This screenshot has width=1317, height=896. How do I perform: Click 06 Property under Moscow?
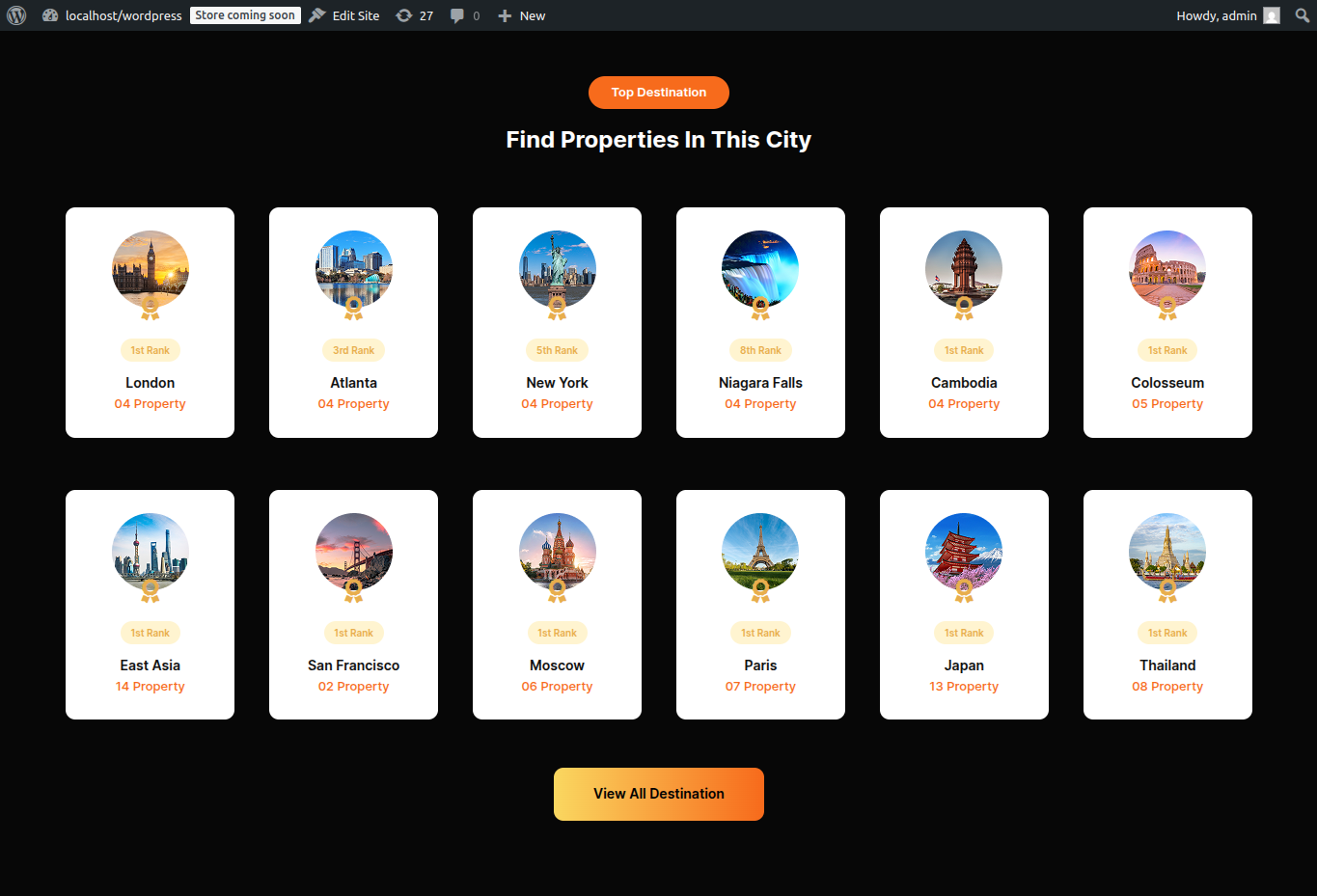pos(558,687)
